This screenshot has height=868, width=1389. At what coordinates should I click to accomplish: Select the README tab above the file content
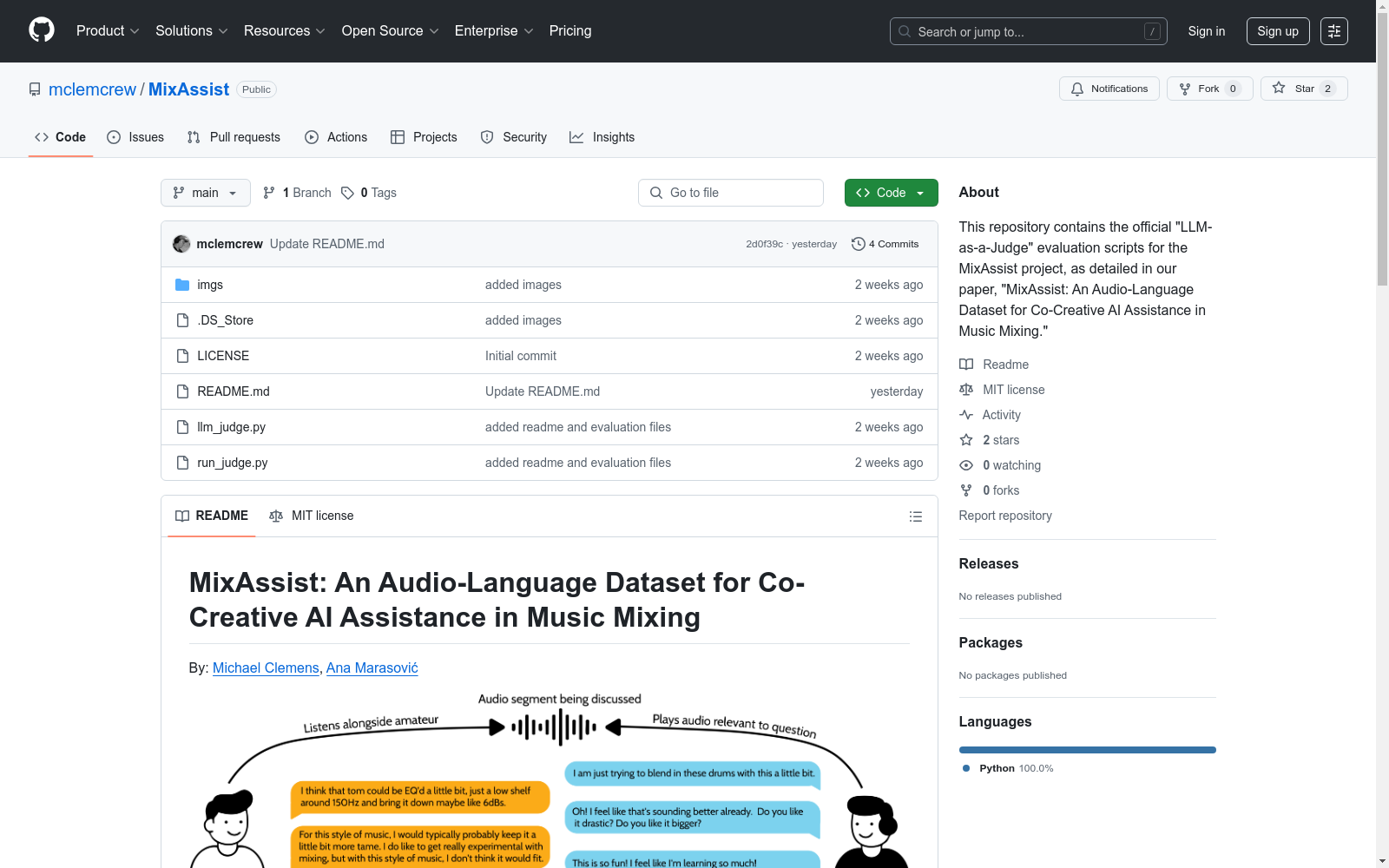(x=212, y=516)
